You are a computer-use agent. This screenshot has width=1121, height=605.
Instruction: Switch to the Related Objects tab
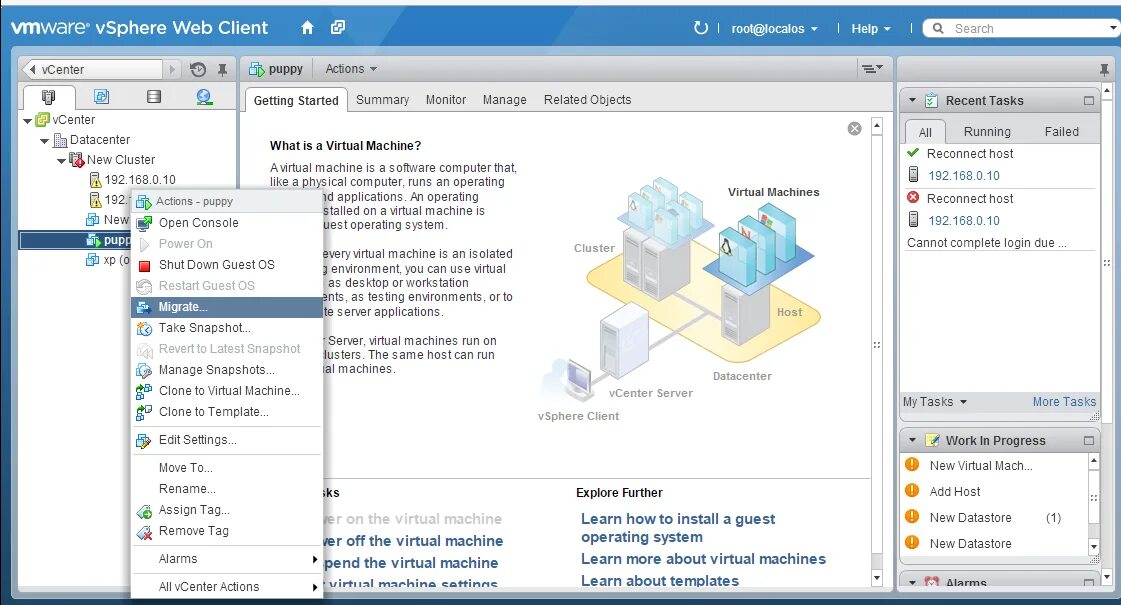pos(588,100)
